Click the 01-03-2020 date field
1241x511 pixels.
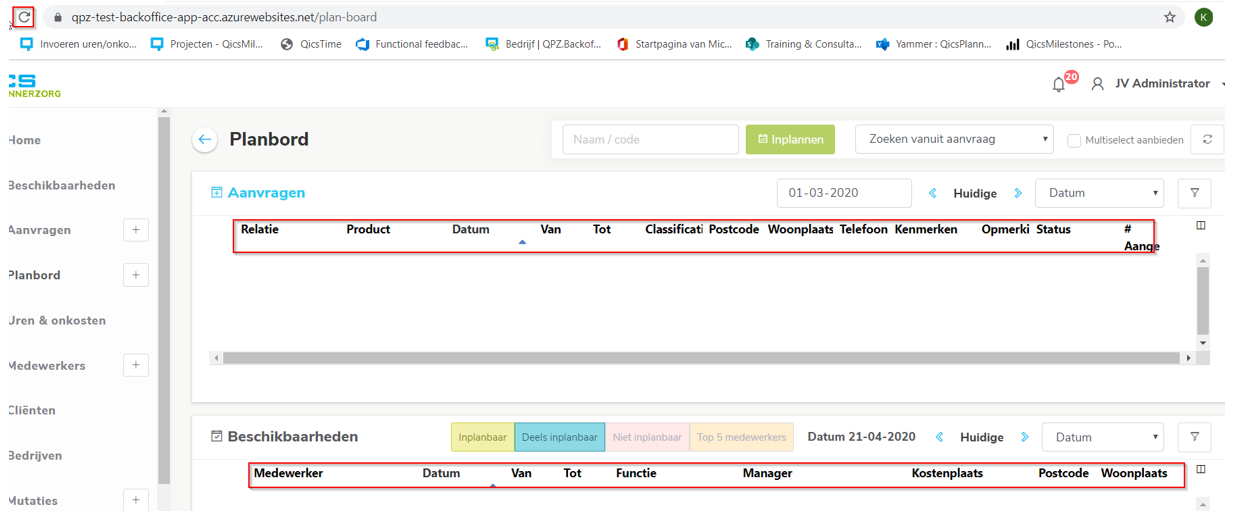click(x=844, y=193)
